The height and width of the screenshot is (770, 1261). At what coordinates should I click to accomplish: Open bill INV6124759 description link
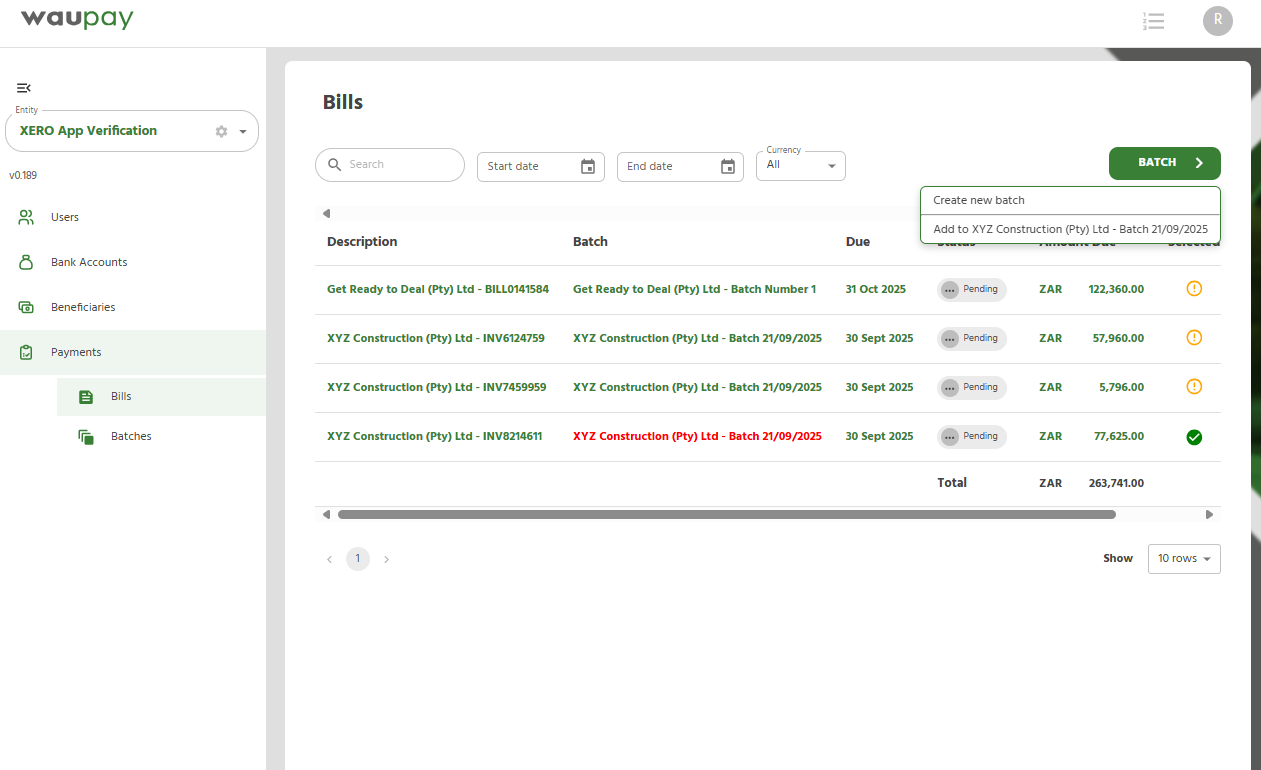coord(436,338)
